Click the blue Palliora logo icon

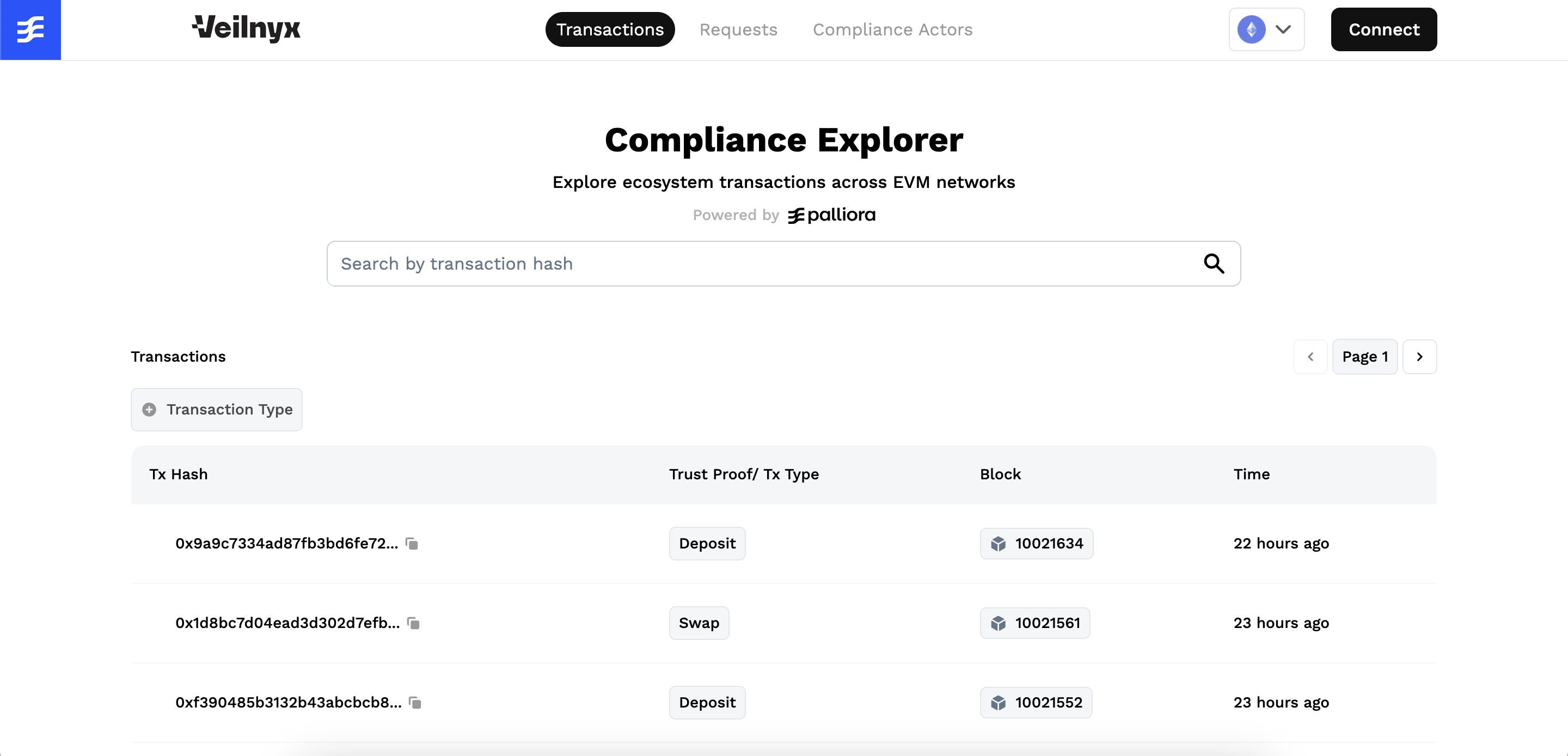click(x=30, y=29)
